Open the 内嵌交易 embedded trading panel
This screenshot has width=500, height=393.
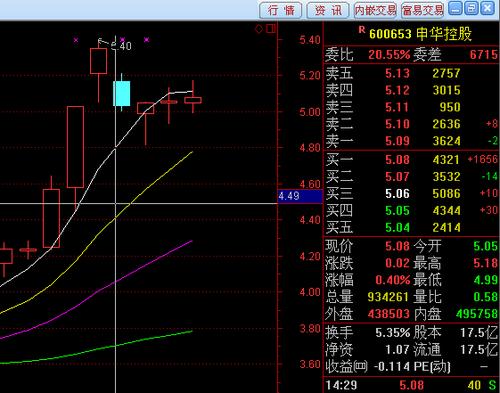[375, 10]
